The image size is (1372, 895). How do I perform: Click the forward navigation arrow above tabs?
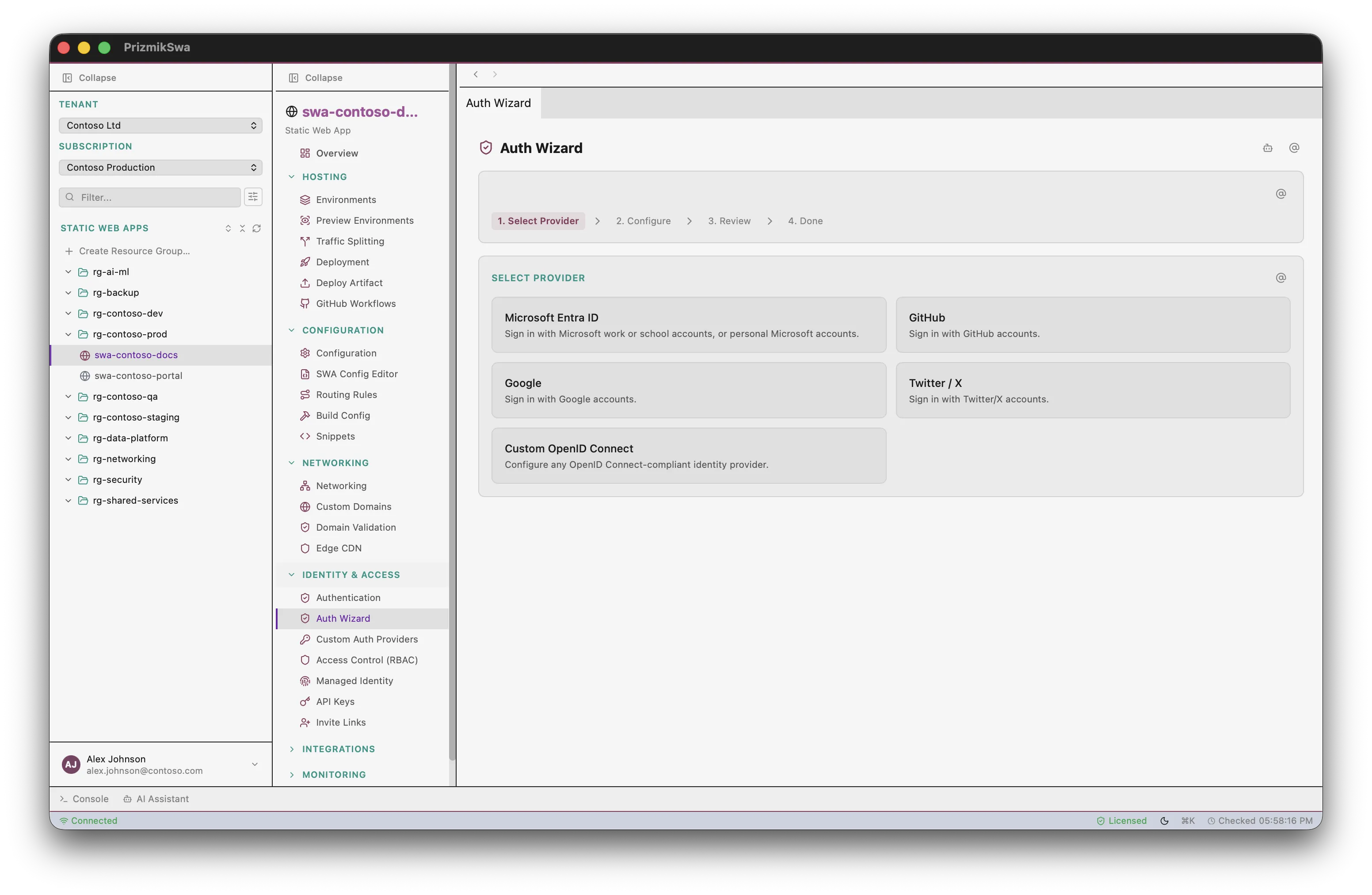point(495,74)
